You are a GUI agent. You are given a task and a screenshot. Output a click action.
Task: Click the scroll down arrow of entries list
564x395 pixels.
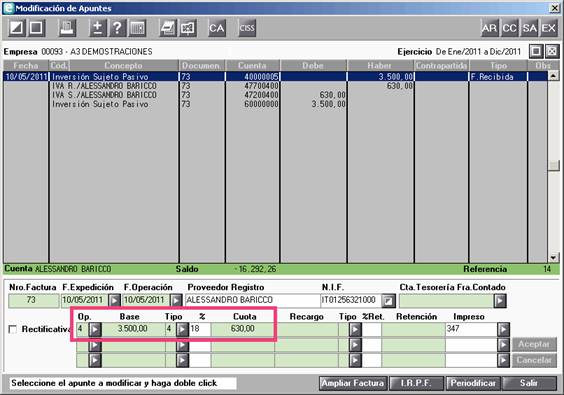(554, 258)
